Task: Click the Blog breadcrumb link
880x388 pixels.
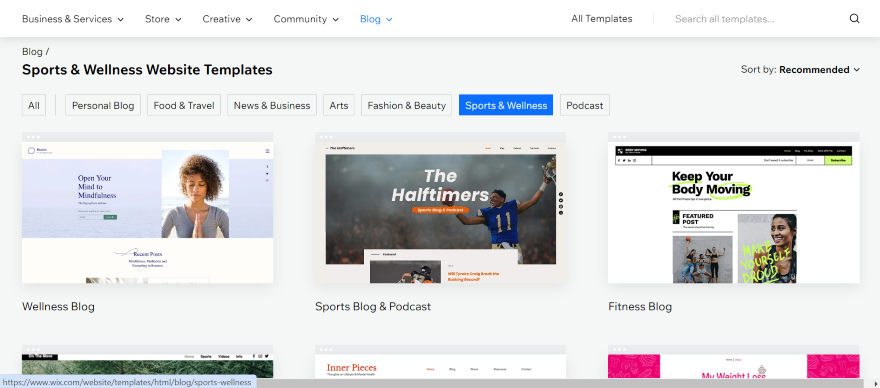Action: pyautogui.click(x=32, y=52)
